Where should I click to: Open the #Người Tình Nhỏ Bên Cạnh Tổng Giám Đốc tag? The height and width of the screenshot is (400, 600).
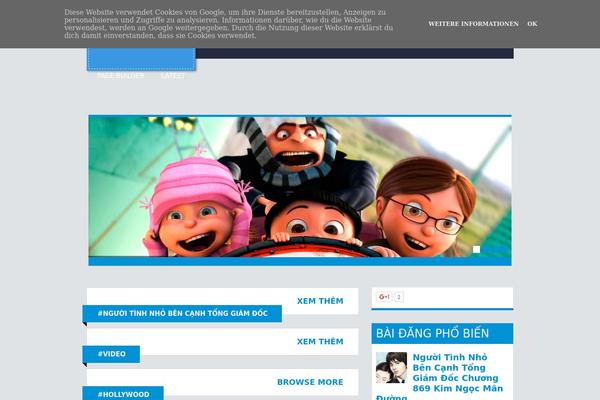[183, 313]
